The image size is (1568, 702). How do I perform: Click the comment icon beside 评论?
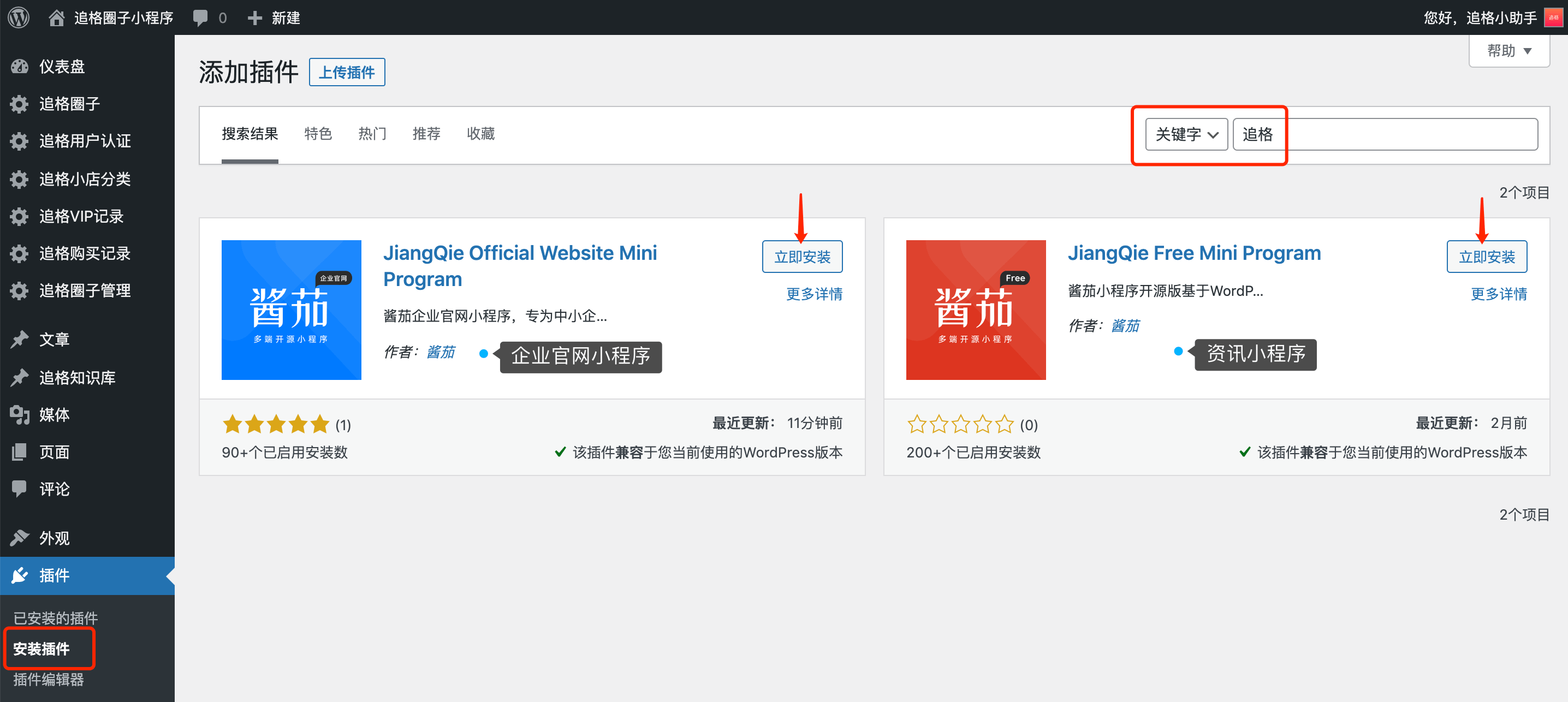pos(20,489)
